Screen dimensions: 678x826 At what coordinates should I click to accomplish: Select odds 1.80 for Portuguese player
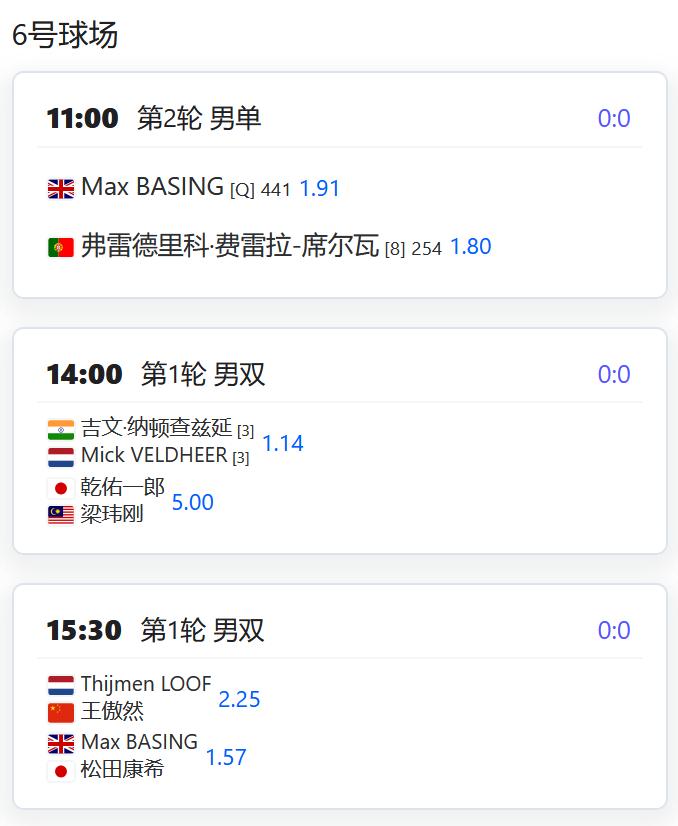click(x=470, y=247)
